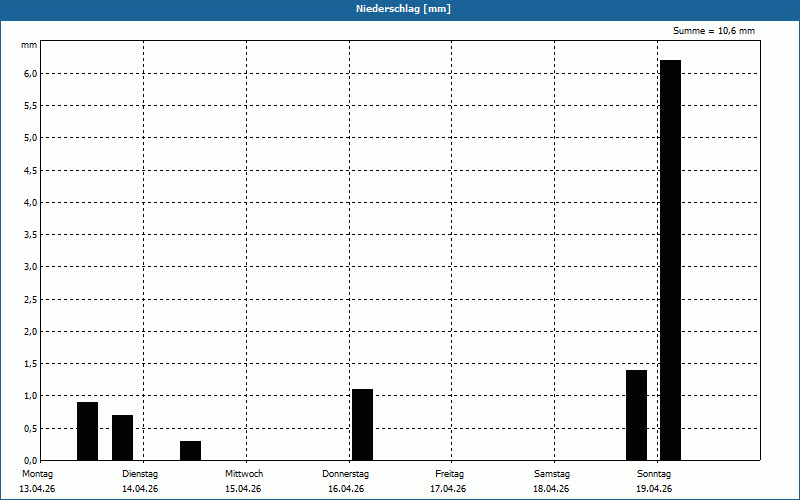Click the Montag day label
The image size is (800, 500).
[37, 474]
